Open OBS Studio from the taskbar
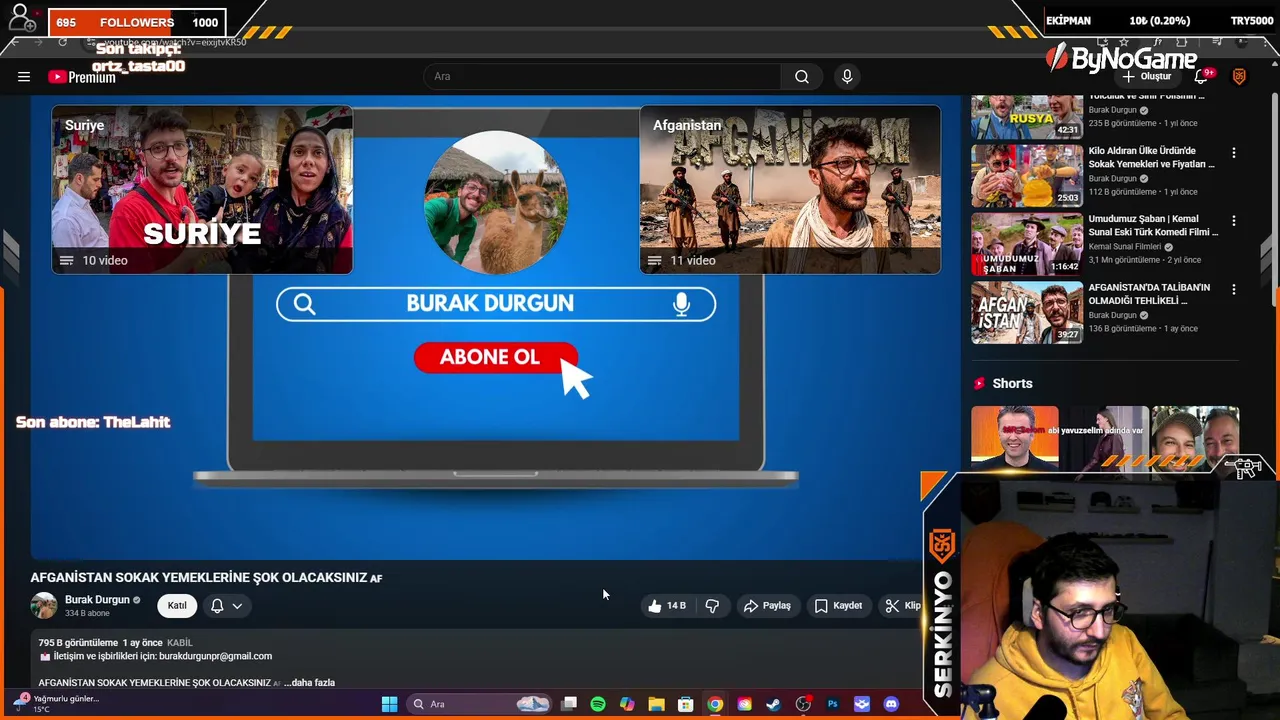1280x720 pixels. [x=803, y=704]
